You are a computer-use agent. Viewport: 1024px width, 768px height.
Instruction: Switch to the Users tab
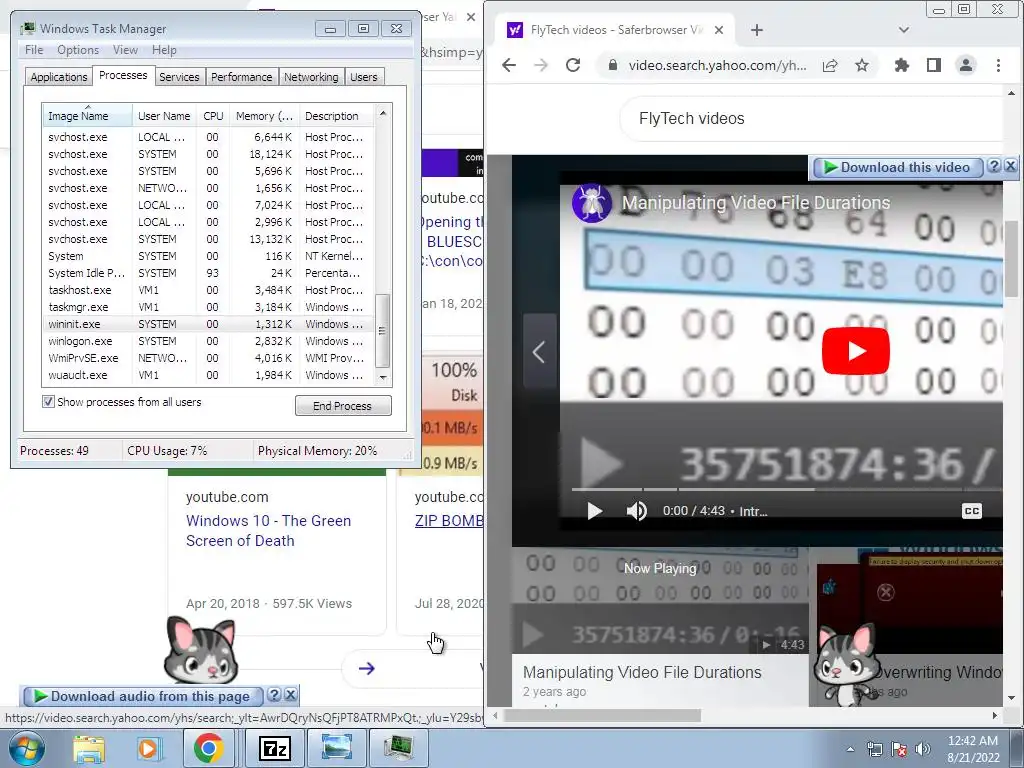point(363,77)
